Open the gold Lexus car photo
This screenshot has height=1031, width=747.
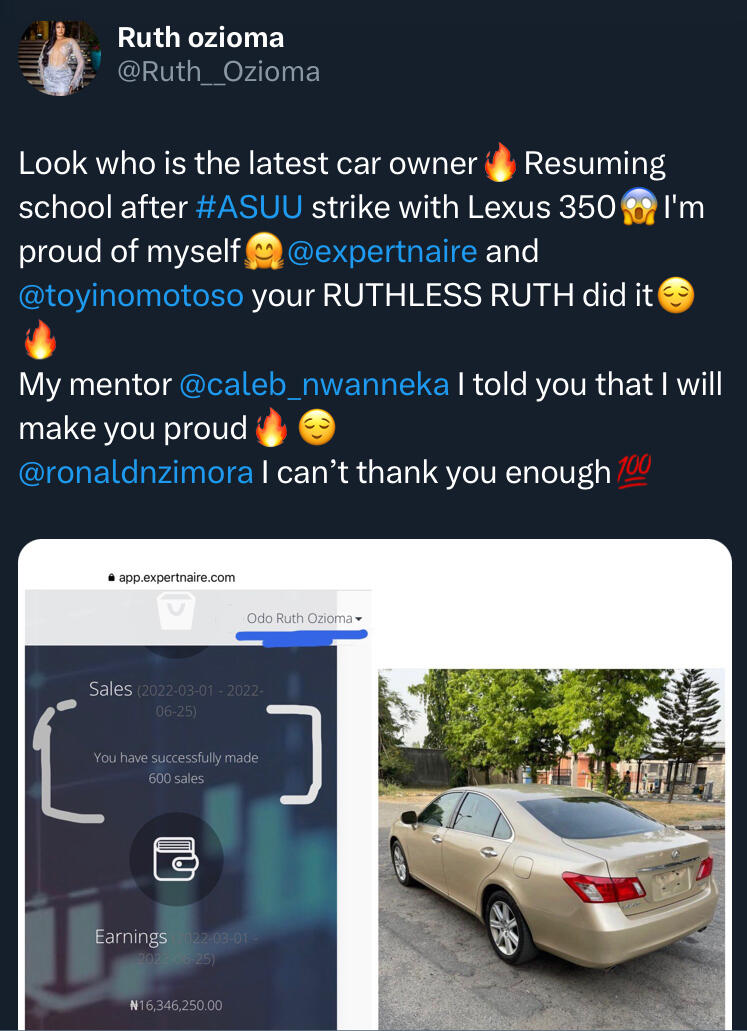551,850
